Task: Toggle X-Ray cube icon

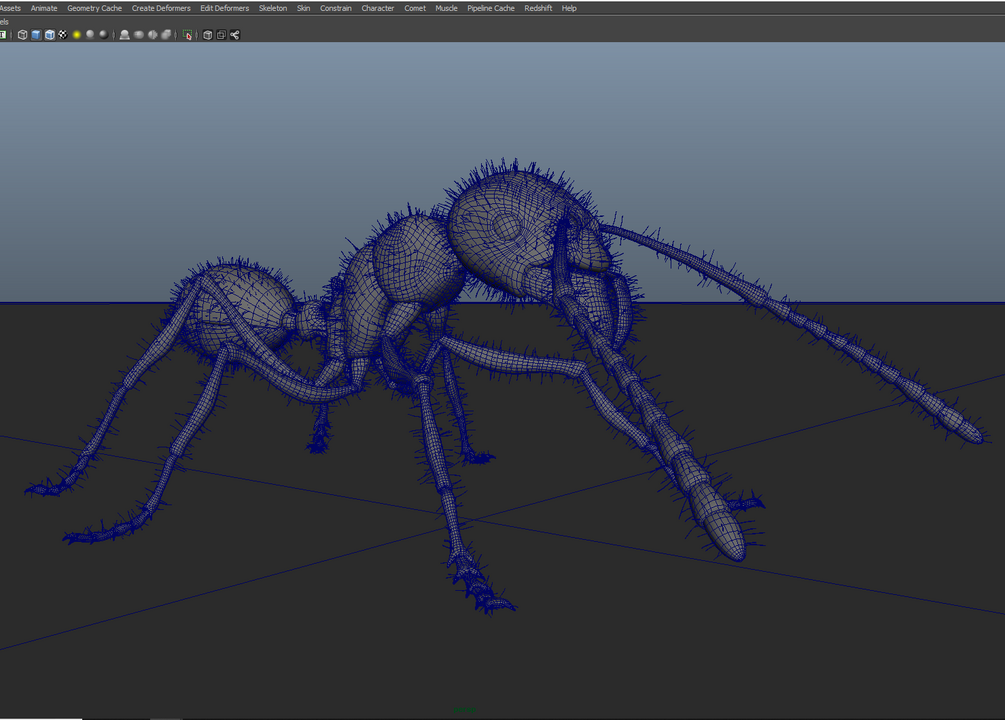Action: [x=208, y=35]
